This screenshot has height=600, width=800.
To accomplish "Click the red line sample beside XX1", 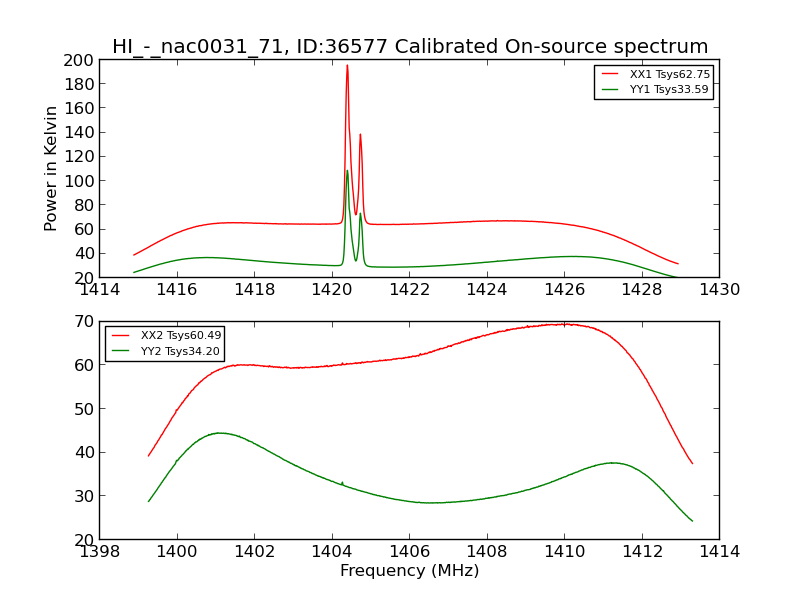I will point(610,74).
